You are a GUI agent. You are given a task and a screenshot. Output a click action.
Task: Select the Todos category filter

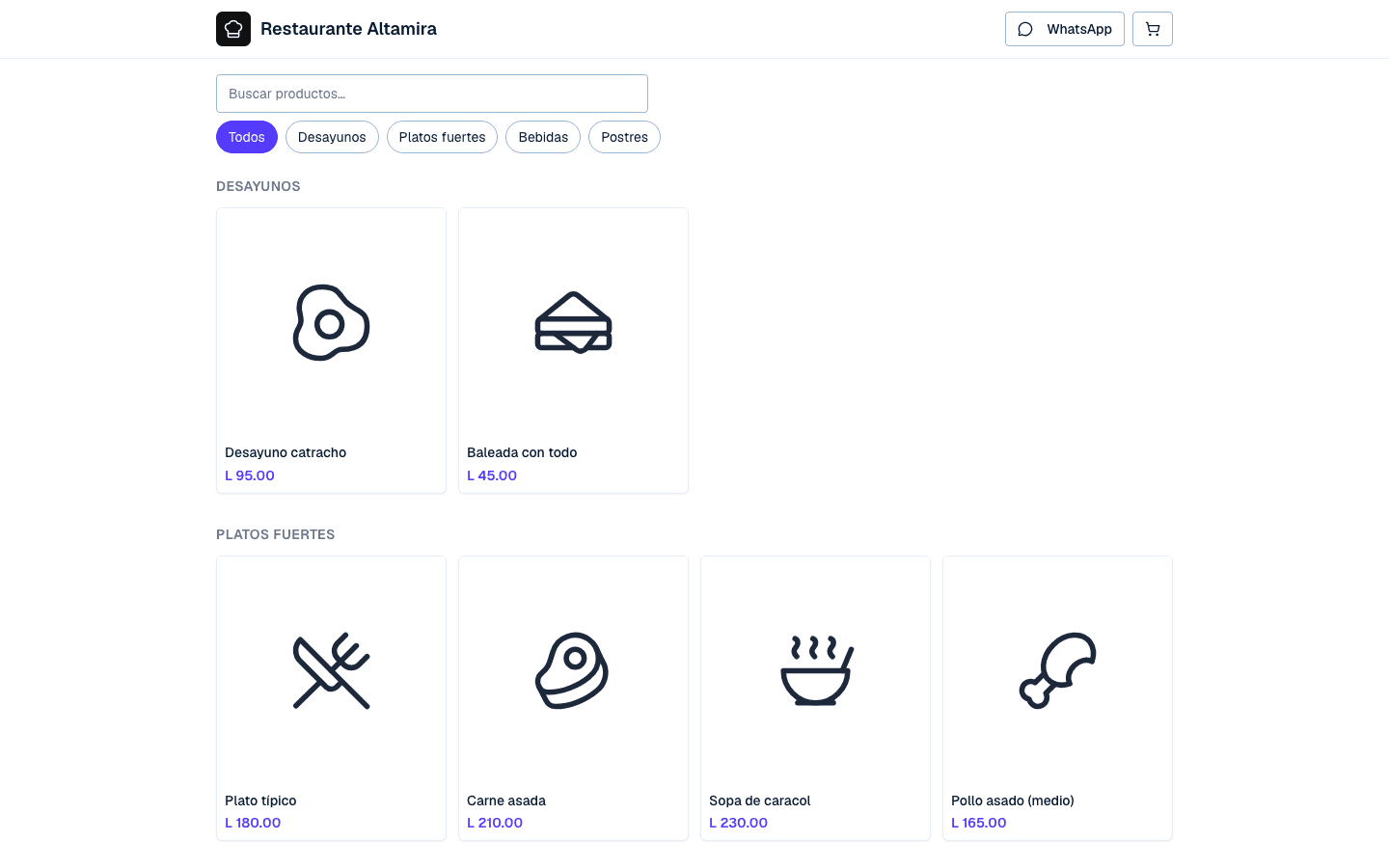coord(247,137)
